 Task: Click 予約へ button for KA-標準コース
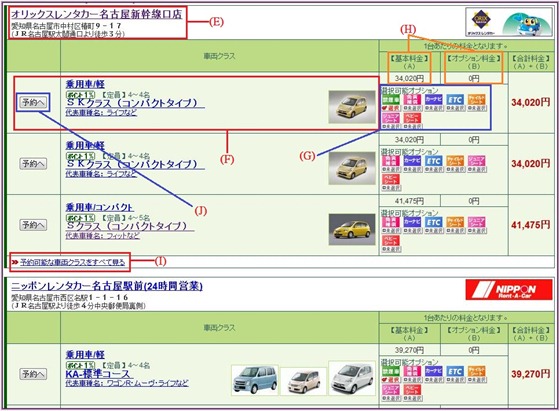[x=33, y=374]
